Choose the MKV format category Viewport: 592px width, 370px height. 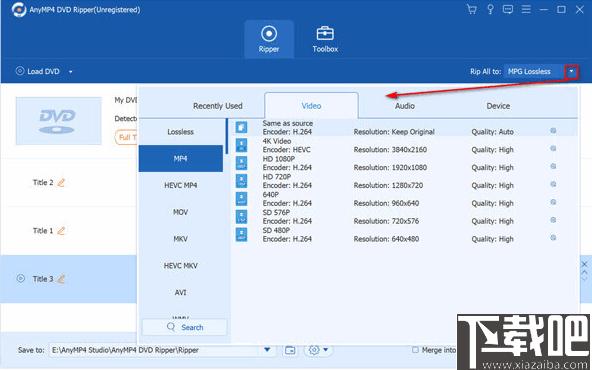[180, 239]
